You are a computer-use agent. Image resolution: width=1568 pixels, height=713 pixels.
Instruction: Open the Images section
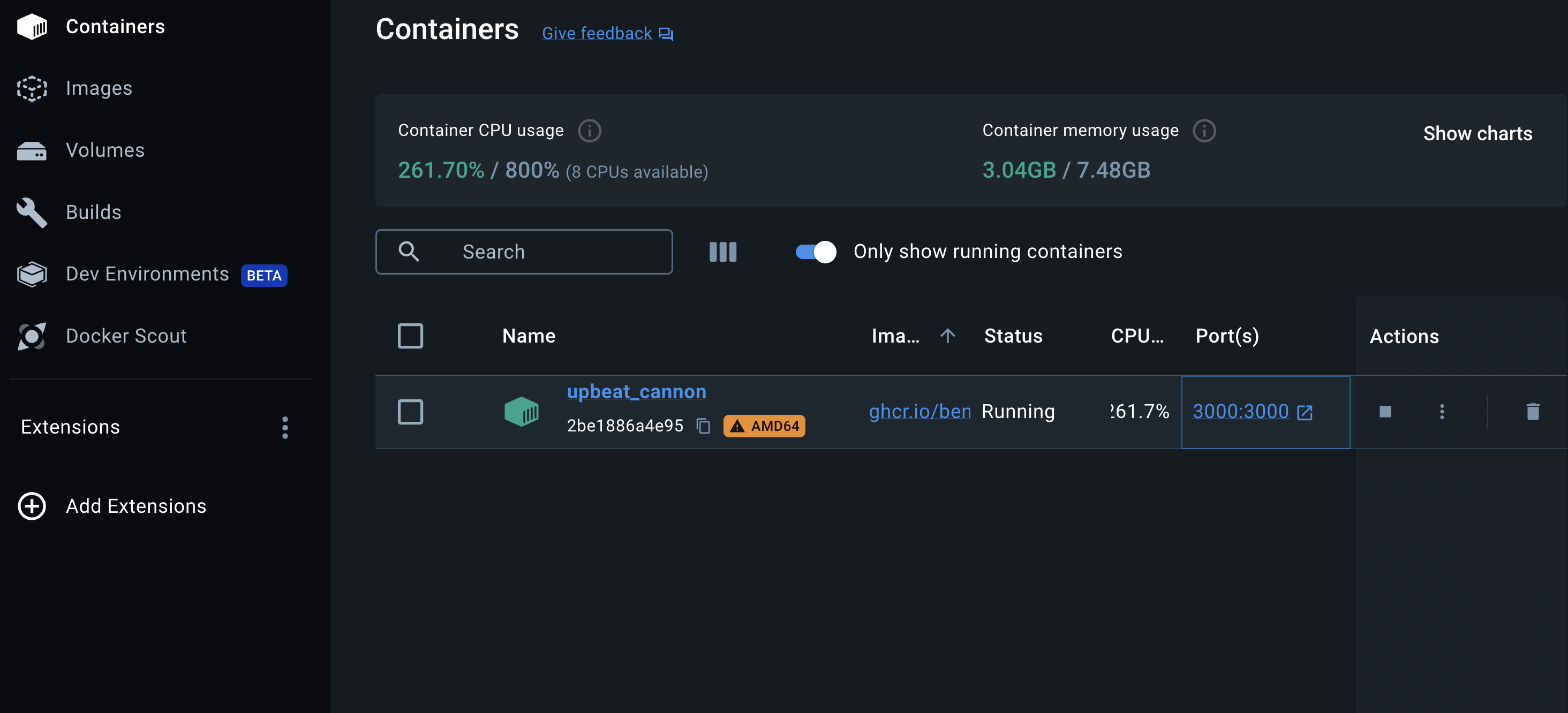[x=99, y=88]
